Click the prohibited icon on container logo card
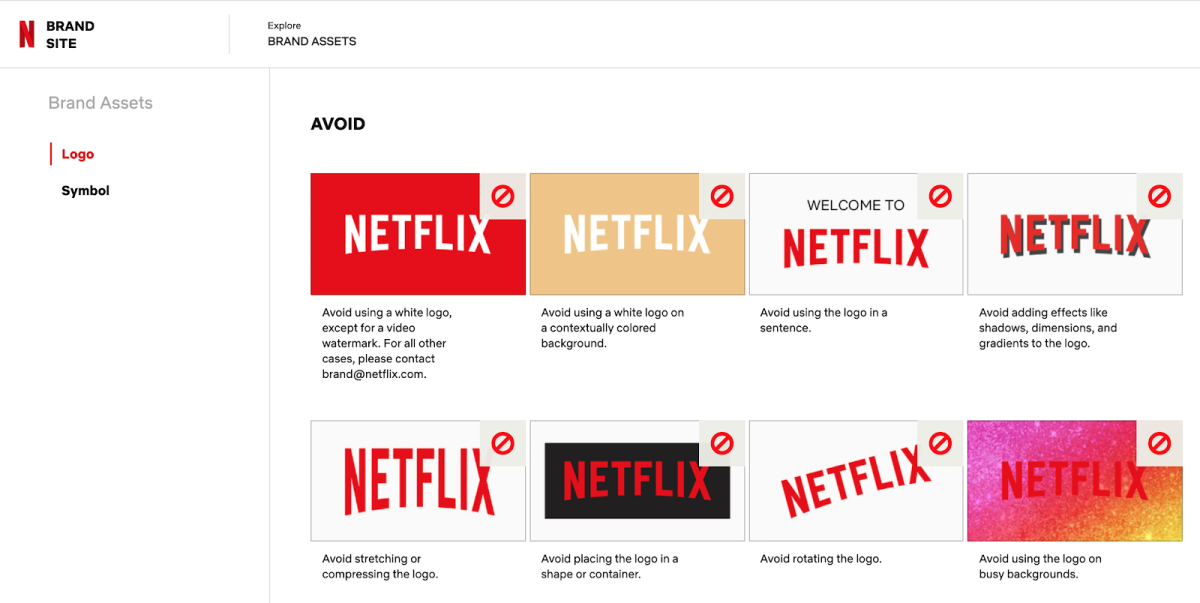Screen dimensions: 1200x603 pyautogui.click(x=722, y=443)
